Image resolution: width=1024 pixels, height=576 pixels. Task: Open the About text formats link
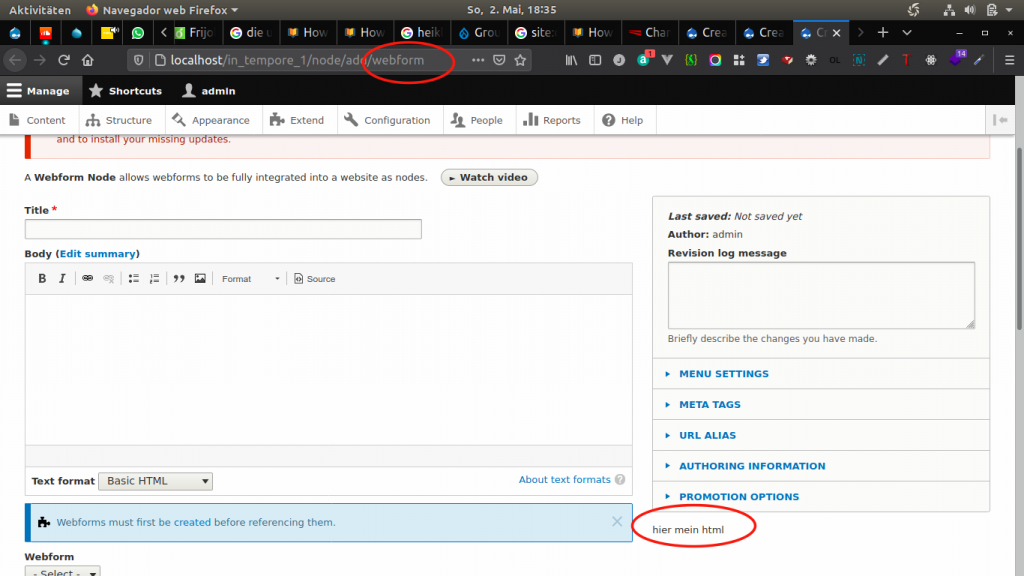coord(564,480)
